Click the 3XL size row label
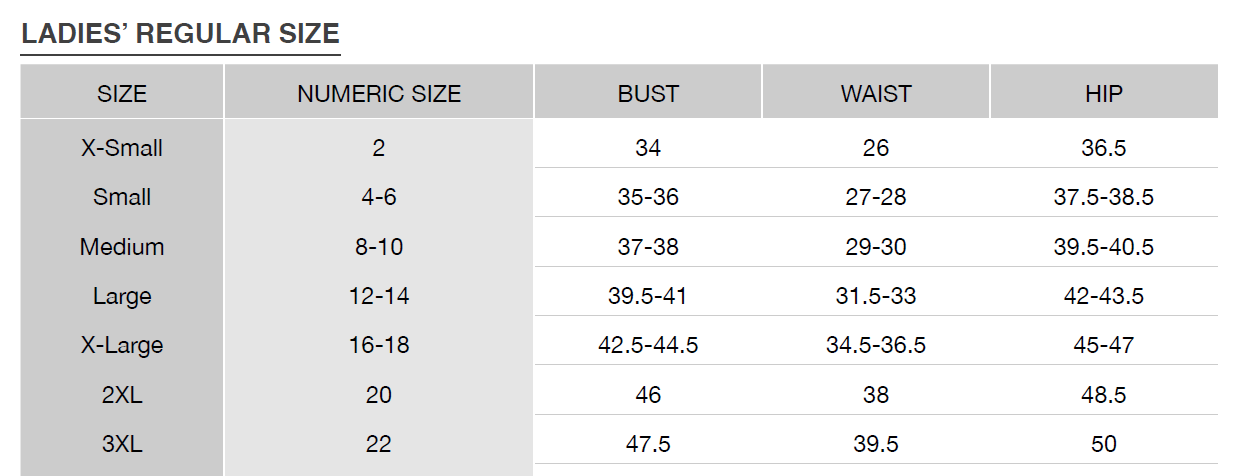 coord(122,444)
